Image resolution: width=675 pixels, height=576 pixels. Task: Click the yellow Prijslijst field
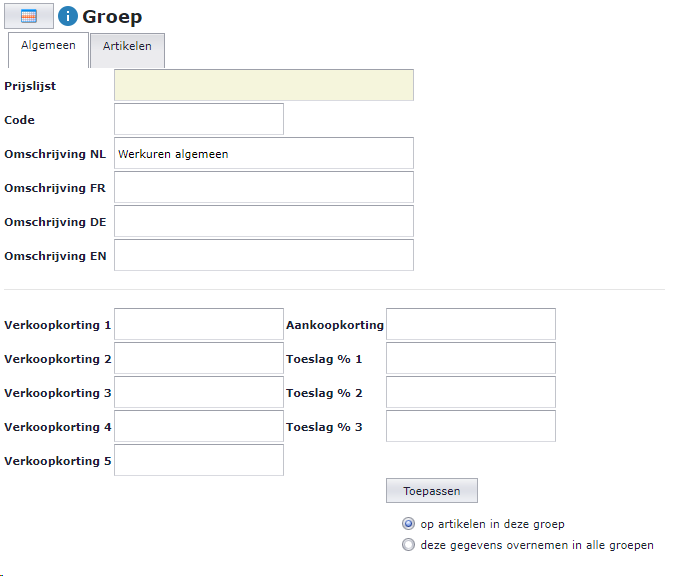(264, 85)
